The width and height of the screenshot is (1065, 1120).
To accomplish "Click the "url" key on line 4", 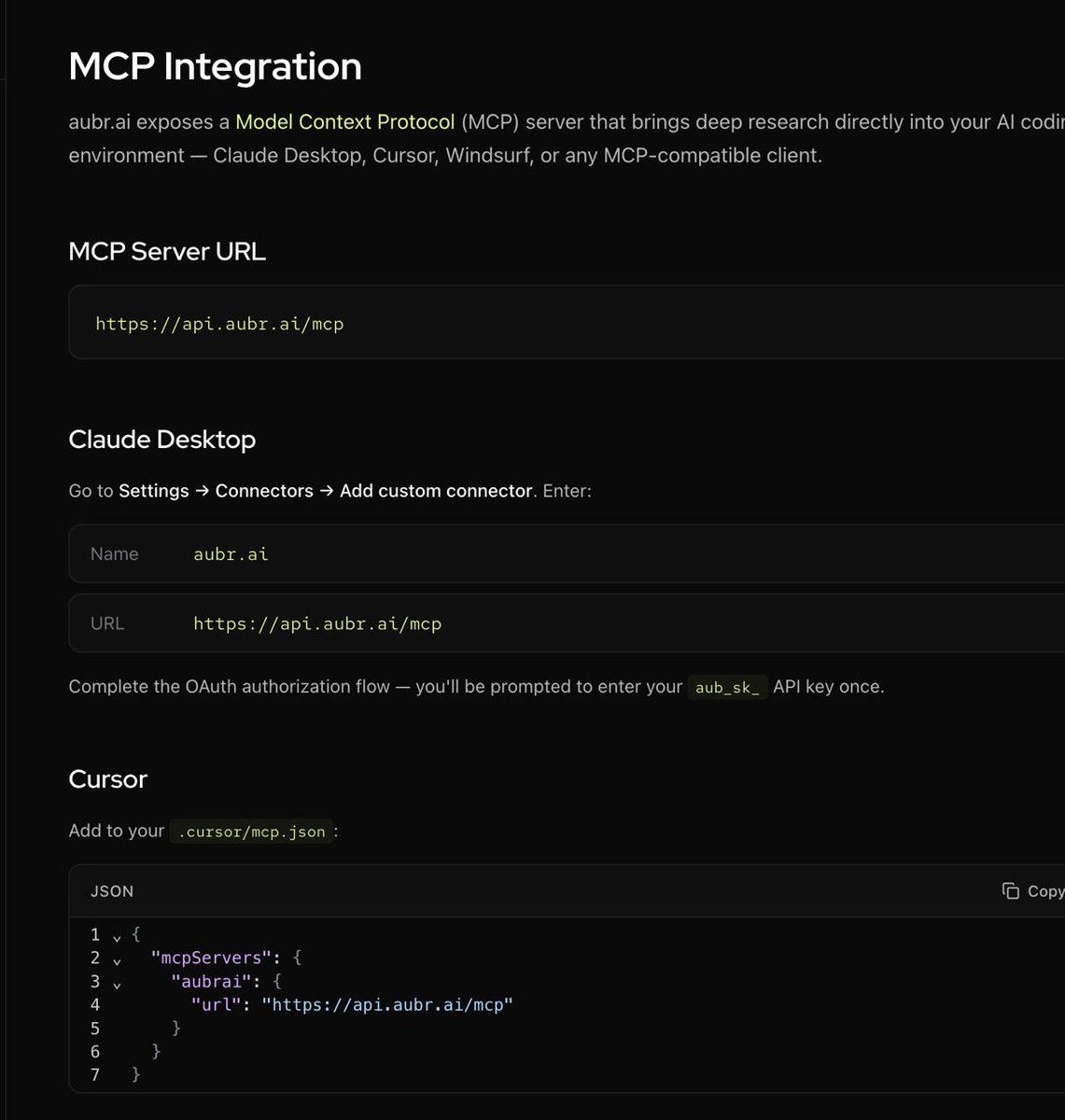I will (x=217, y=1005).
